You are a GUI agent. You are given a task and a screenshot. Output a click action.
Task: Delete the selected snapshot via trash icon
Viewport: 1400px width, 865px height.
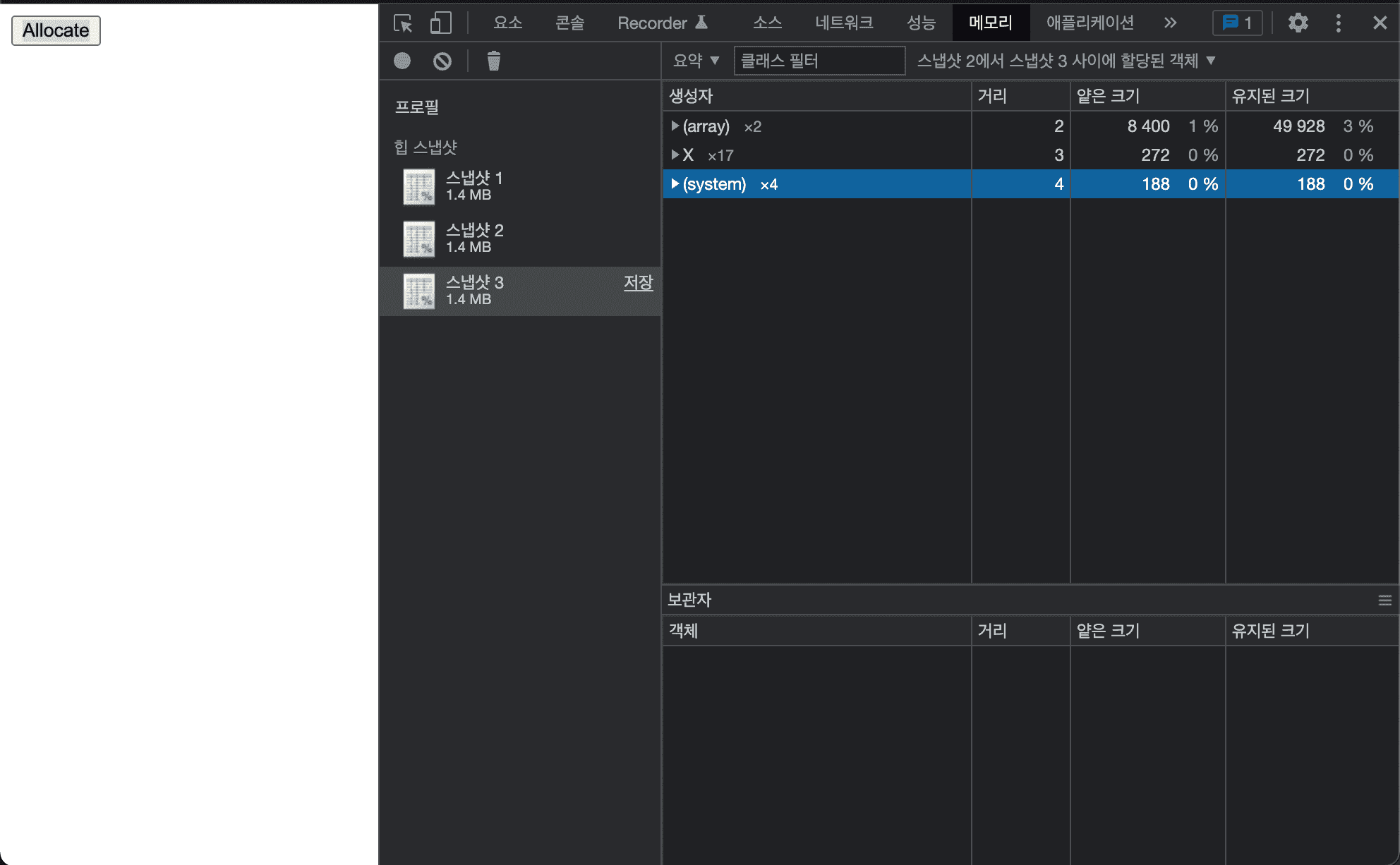coord(493,61)
